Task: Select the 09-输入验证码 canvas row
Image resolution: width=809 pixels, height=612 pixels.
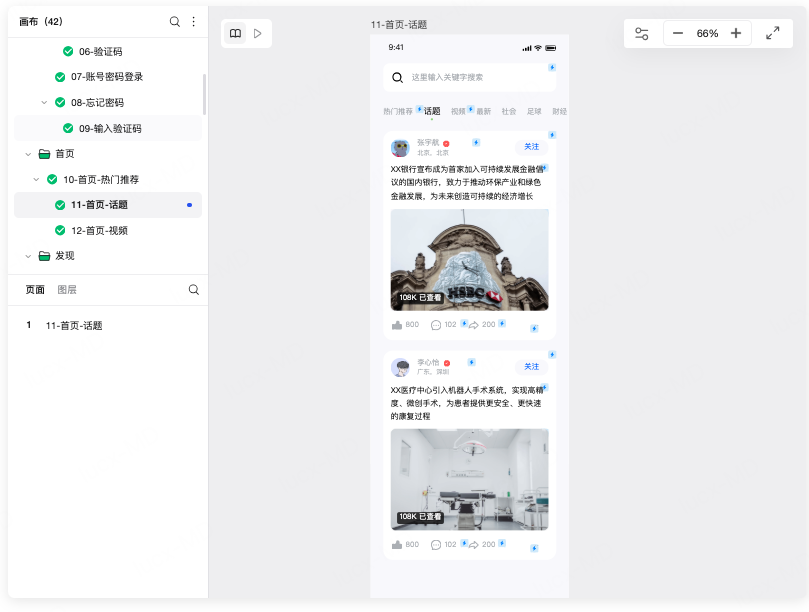Action: (108, 128)
